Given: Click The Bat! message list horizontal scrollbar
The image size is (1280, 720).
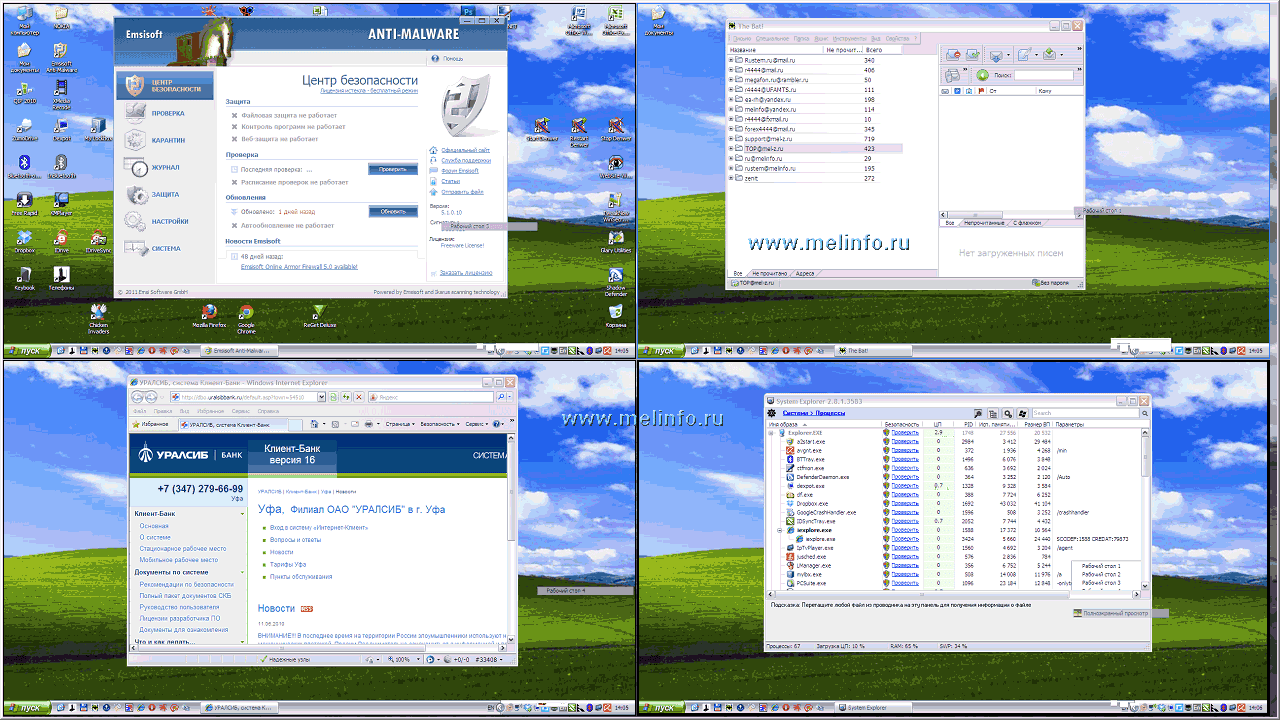Looking at the screenshot, I should [1010, 214].
